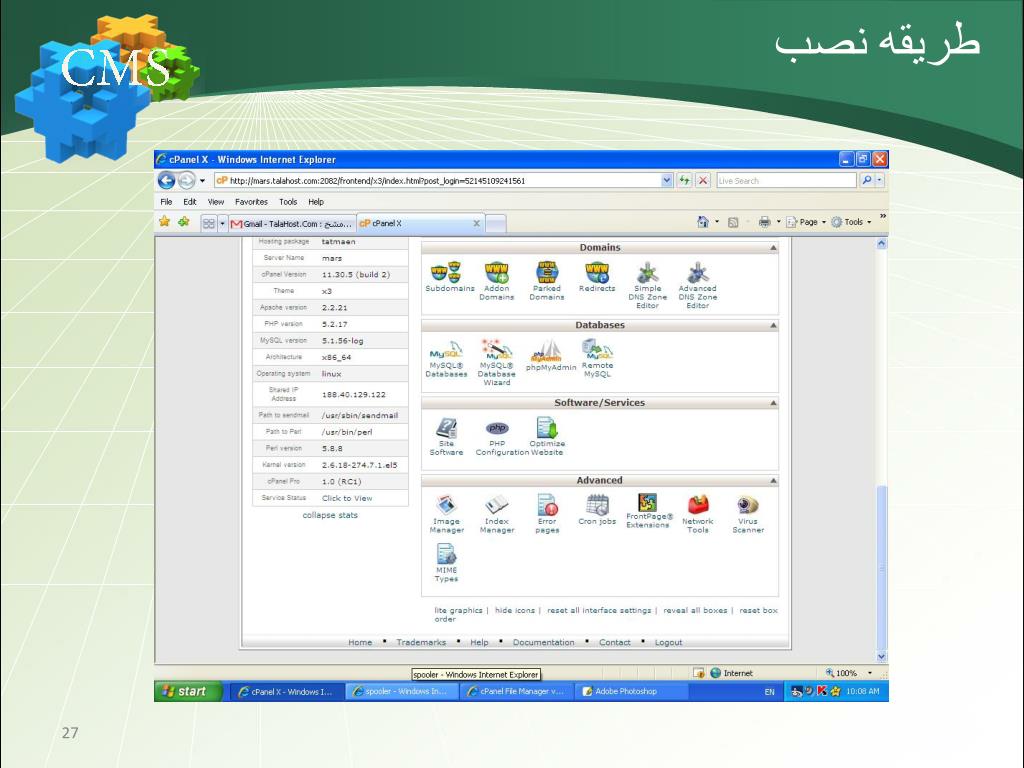Switch to the Gmail - TalaHost.Com tab

(292, 223)
